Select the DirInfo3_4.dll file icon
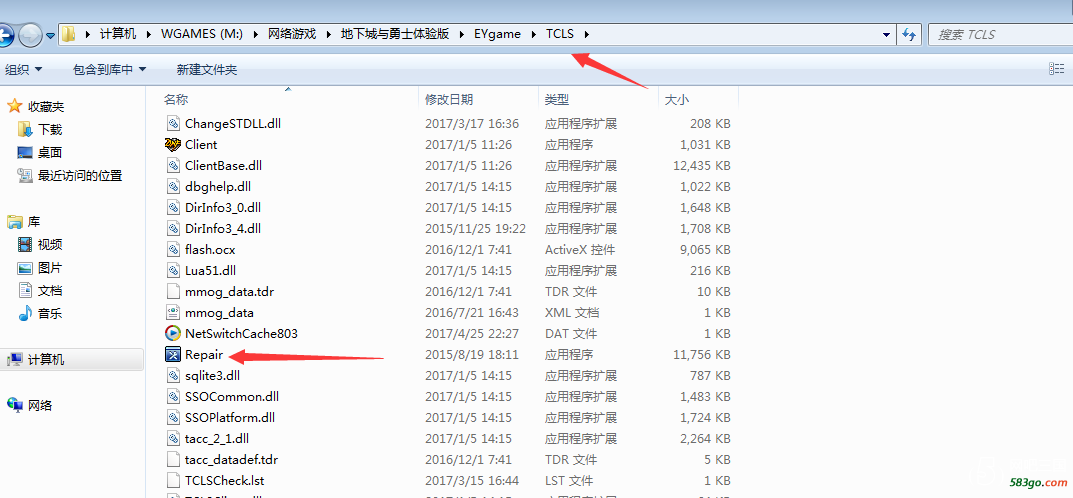 (173, 228)
